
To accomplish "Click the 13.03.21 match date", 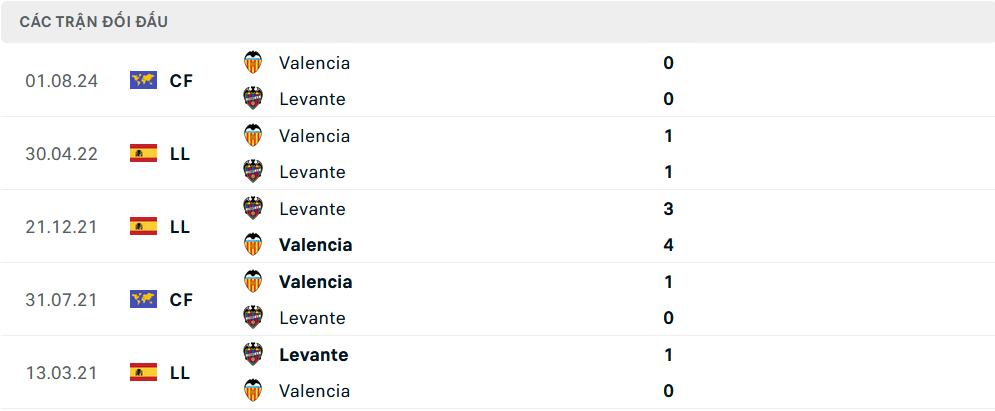I will pyautogui.click(x=61, y=373).
